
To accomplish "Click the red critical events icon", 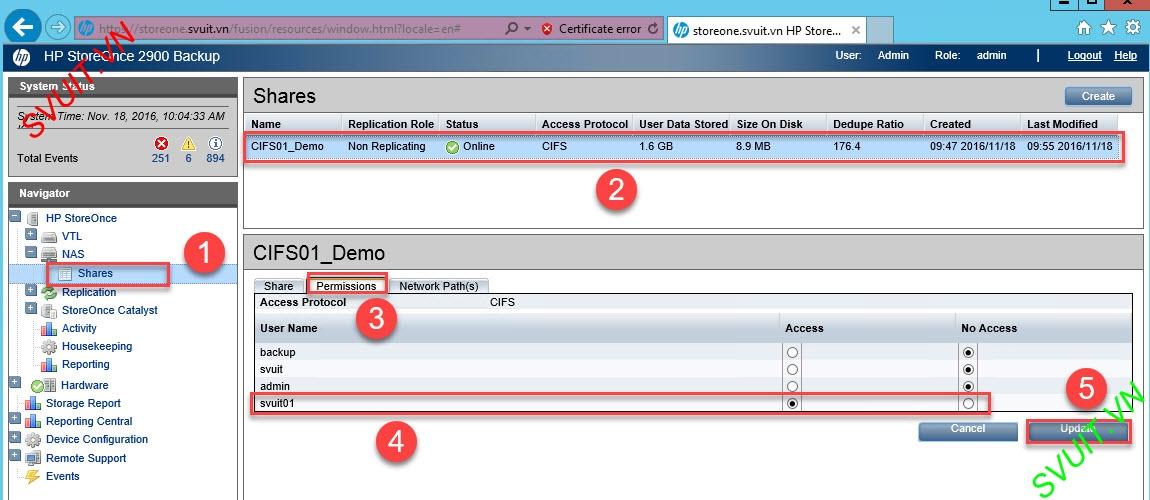I will [x=162, y=143].
